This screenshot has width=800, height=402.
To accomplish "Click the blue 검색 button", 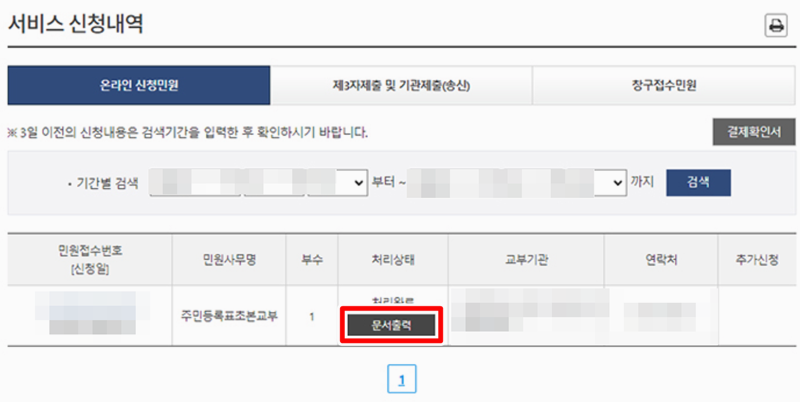I will tap(698, 183).
